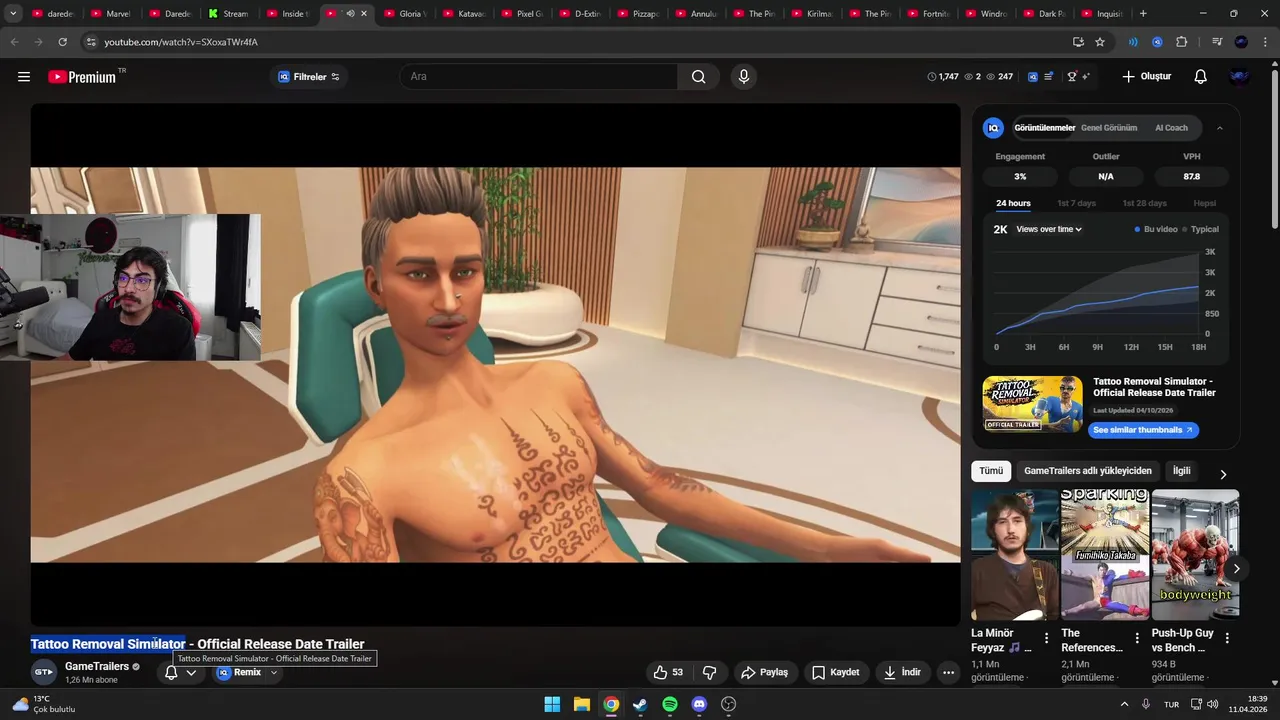Select the Genel Görünüm vidIQ tab
This screenshot has height=720, width=1280.
pyautogui.click(x=1109, y=128)
